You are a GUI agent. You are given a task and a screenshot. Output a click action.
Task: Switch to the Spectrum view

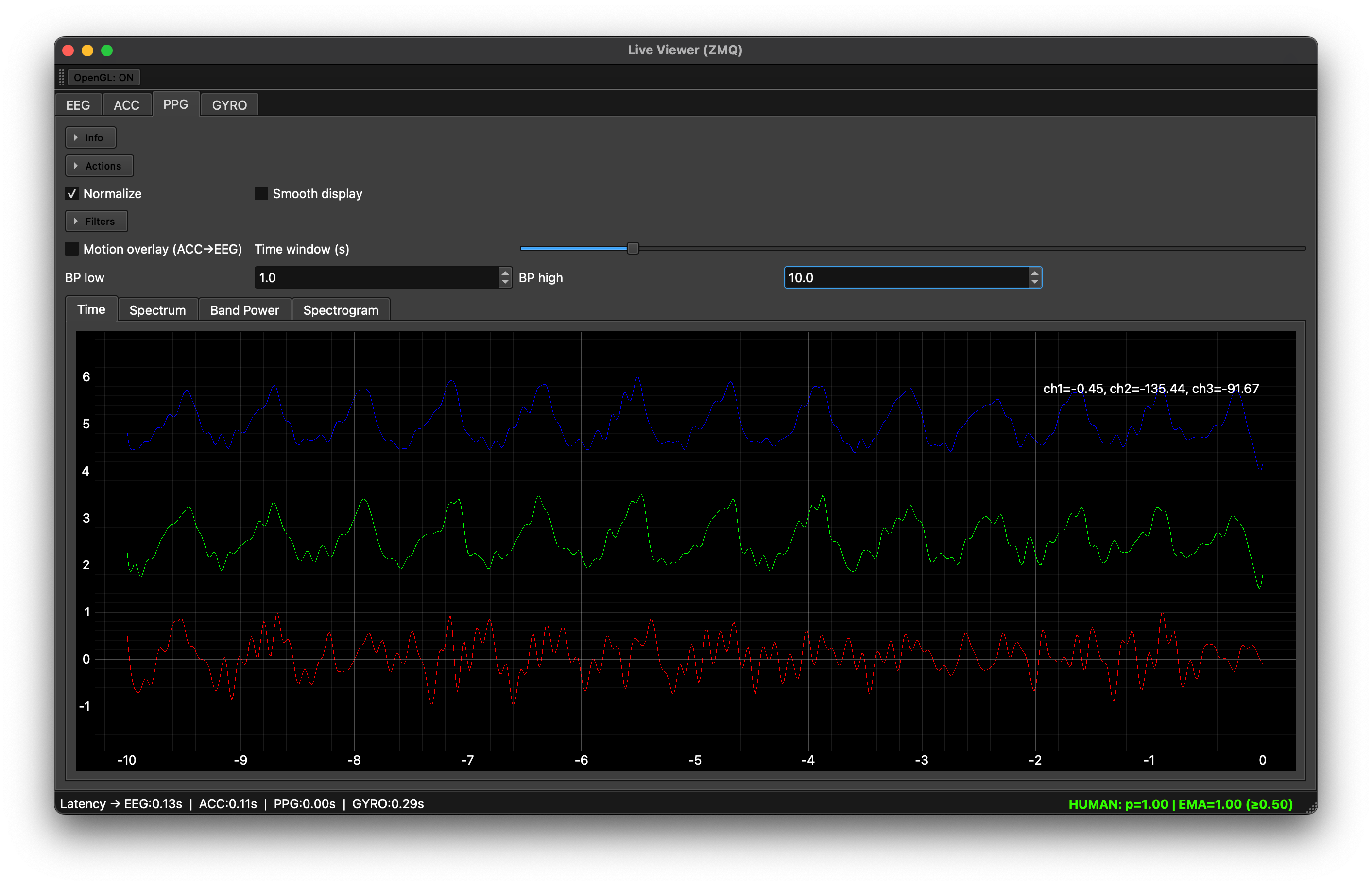click(157, 309)
